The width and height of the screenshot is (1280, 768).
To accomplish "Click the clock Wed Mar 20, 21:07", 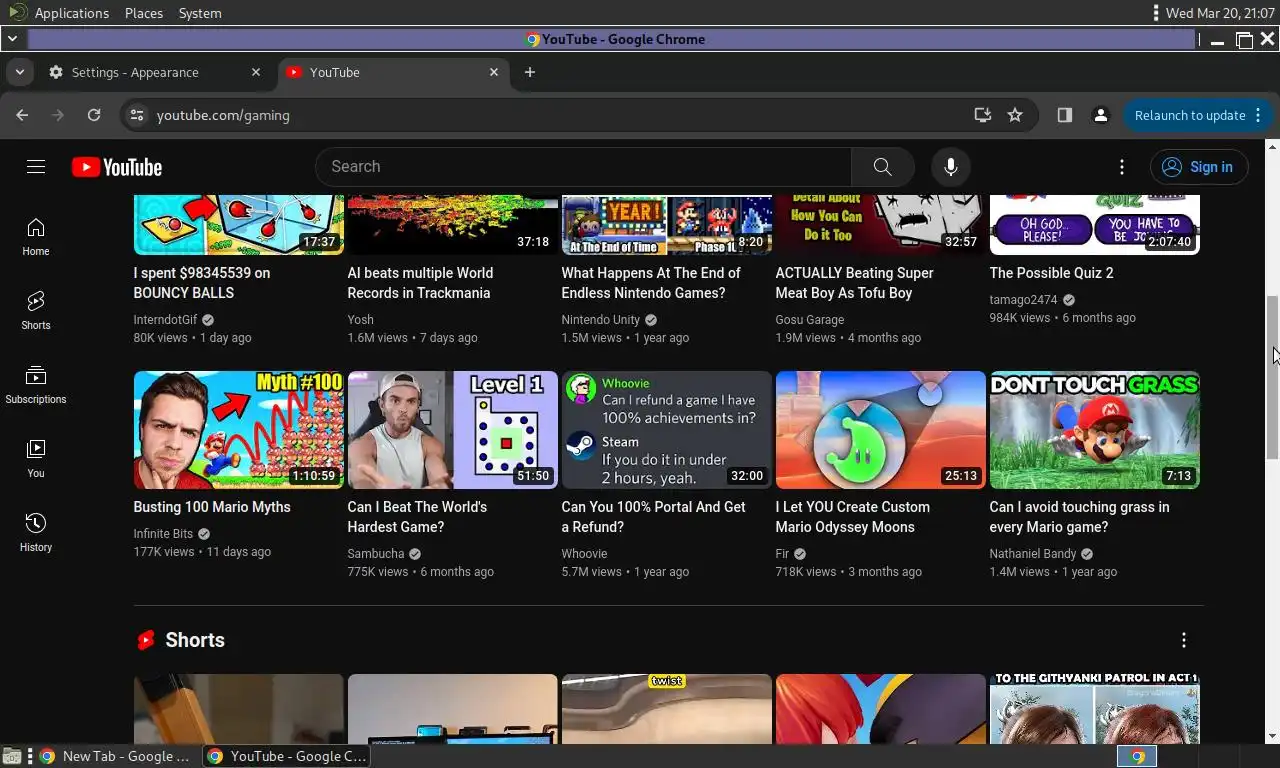I will (1220, 13).
